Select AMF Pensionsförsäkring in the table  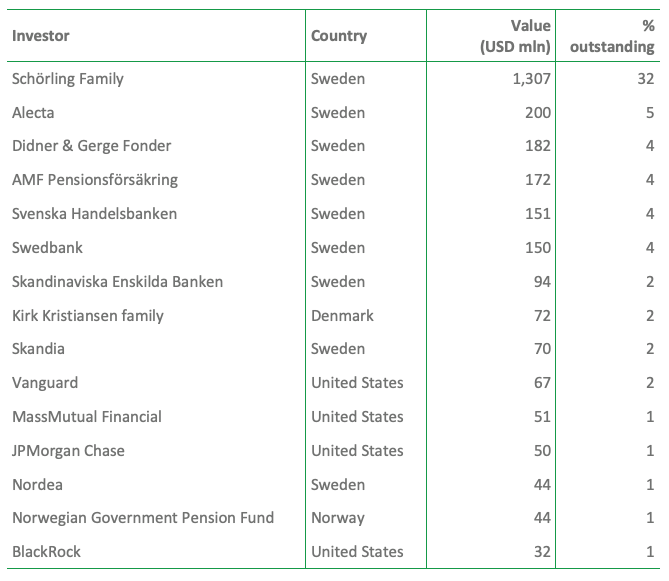coord(94,180)
